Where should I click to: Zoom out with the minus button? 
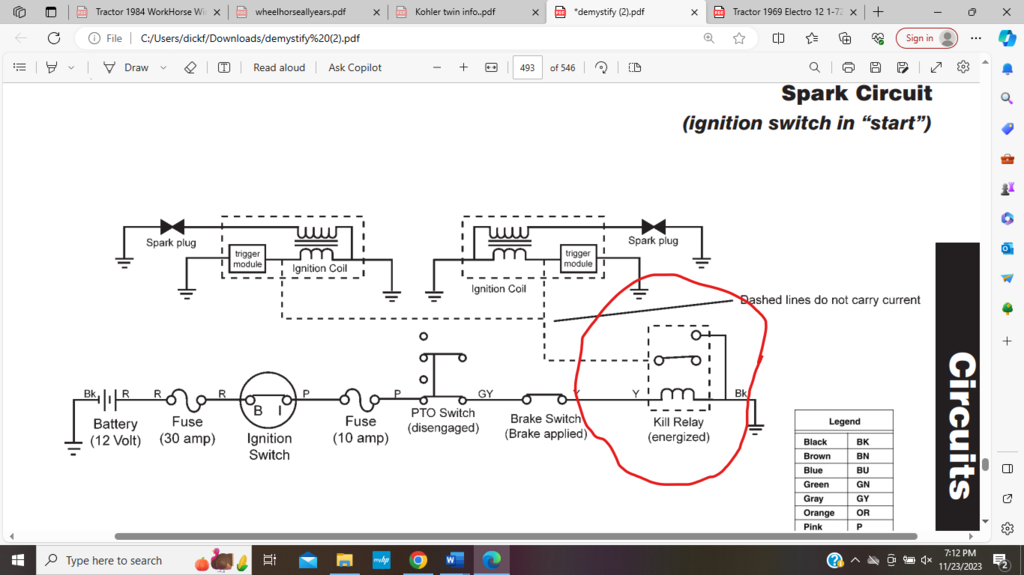pyautogui.click(x=436, y=68)
